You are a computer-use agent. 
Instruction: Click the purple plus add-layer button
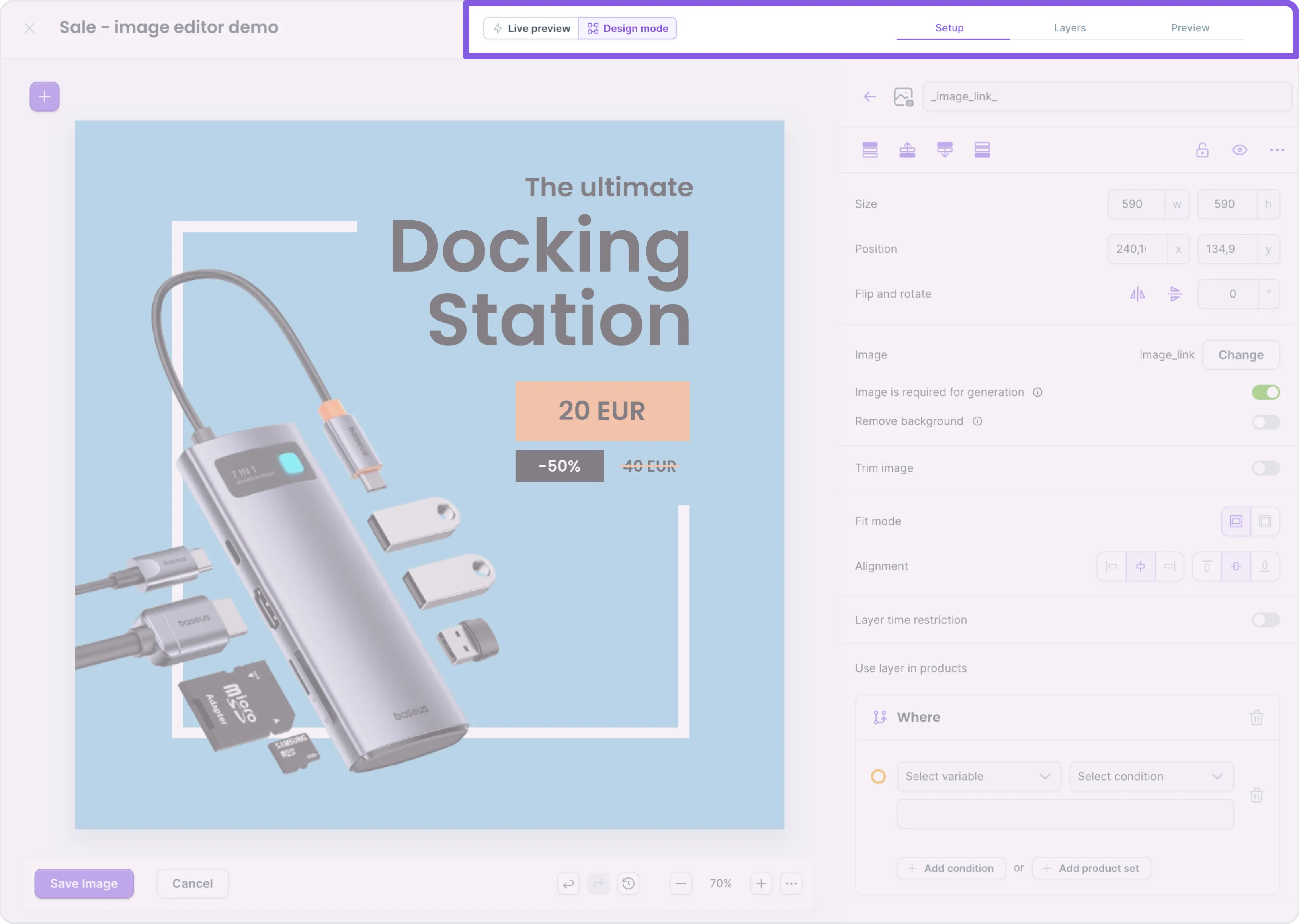click(44, 97)
